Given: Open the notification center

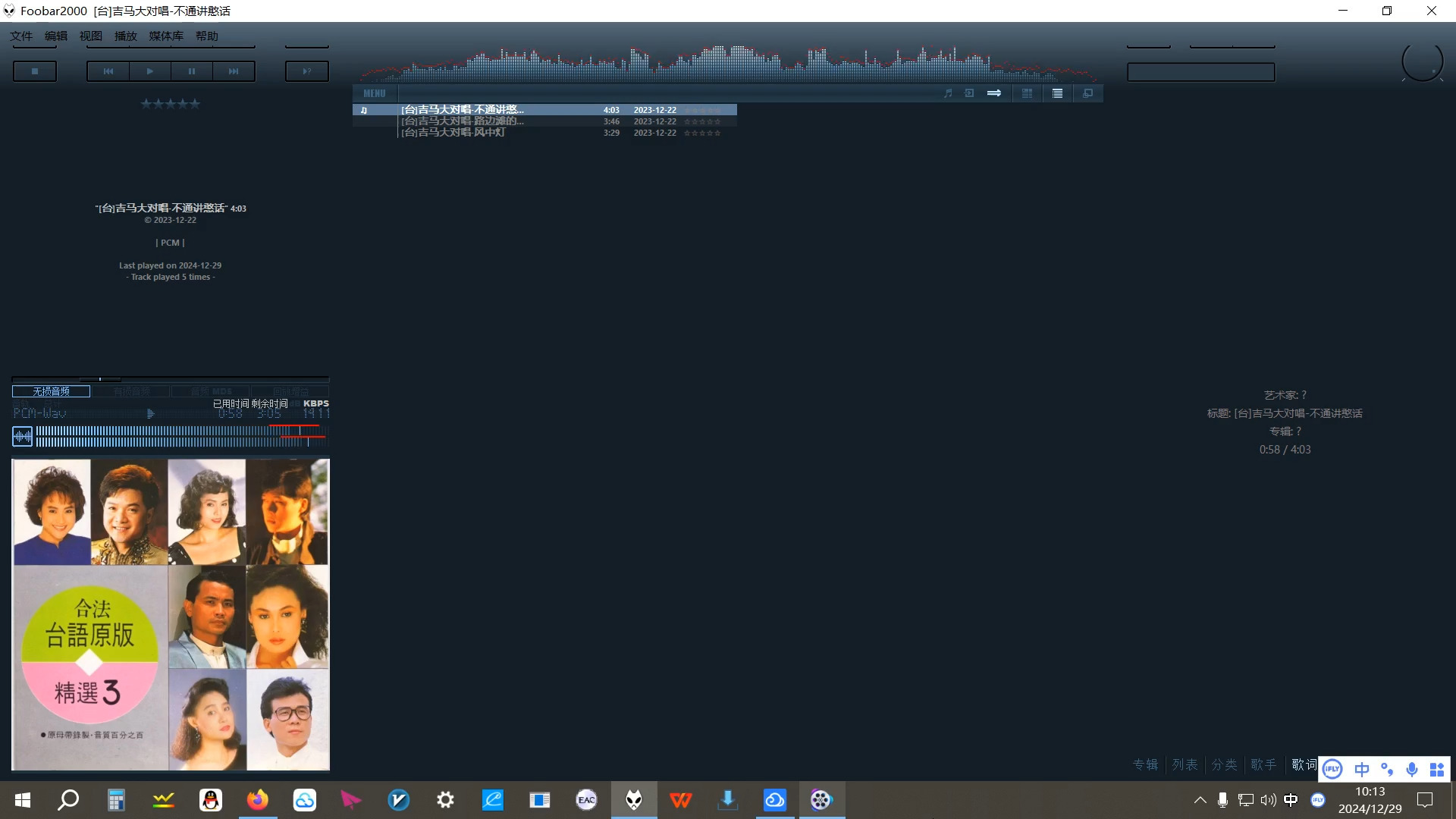Looking at the screenshot, I should [x=1425, y=800].
